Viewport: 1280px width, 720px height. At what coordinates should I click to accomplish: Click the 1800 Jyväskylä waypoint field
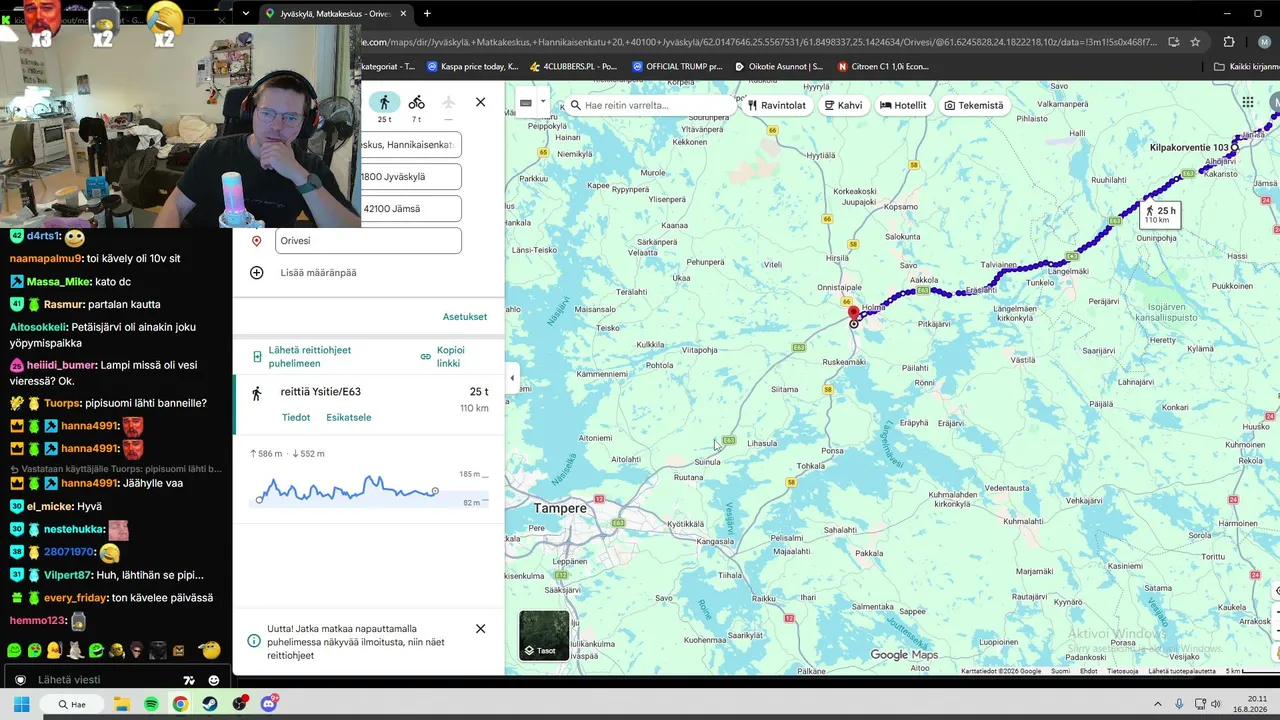[x=410, y=177]
